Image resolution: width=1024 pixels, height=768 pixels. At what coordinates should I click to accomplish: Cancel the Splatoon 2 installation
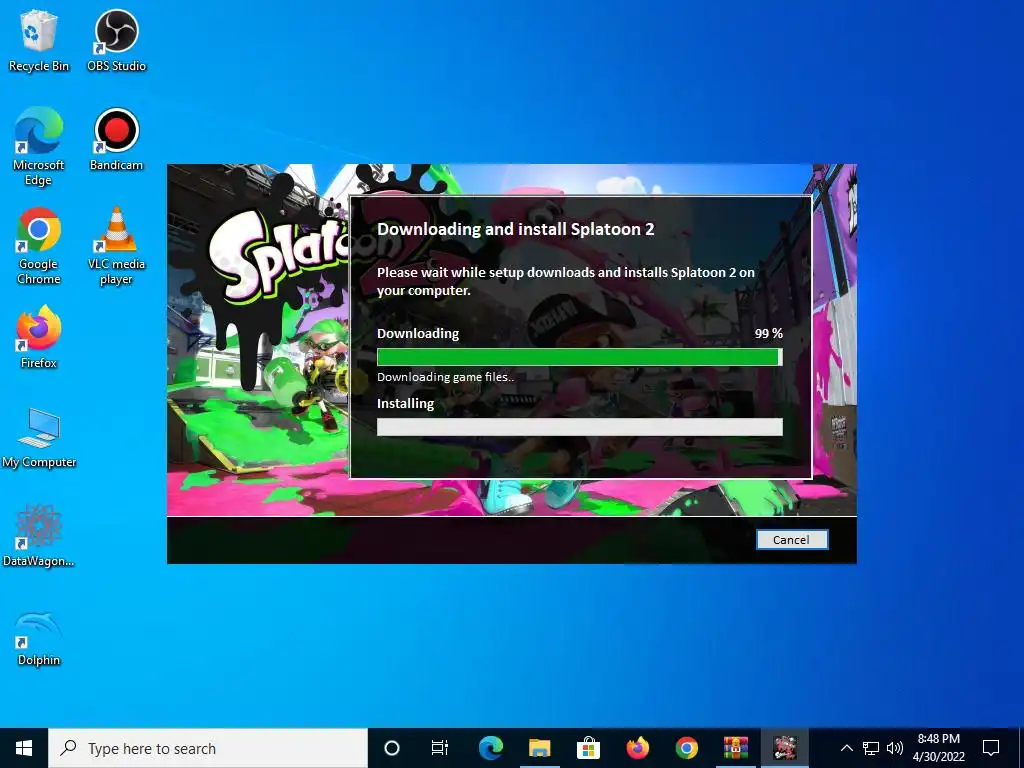click(792, 539)
